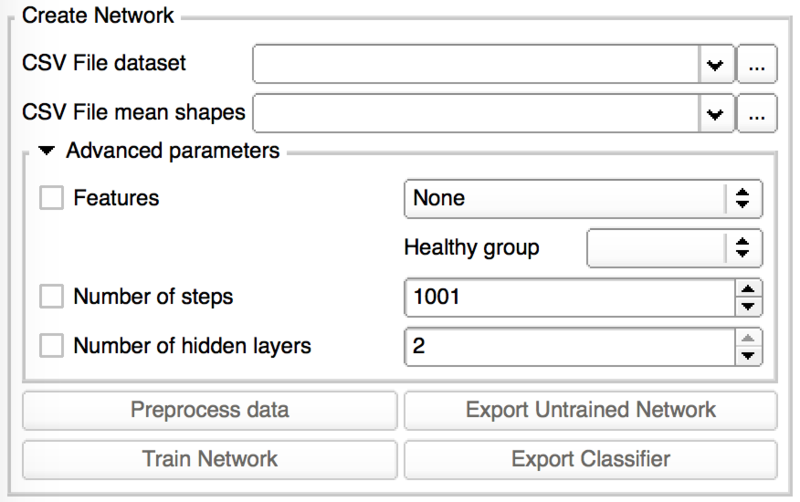Viewport: 800px width, 502px height.
Task: Click the browse button for CSV File dataset
Action: (756, 64)
